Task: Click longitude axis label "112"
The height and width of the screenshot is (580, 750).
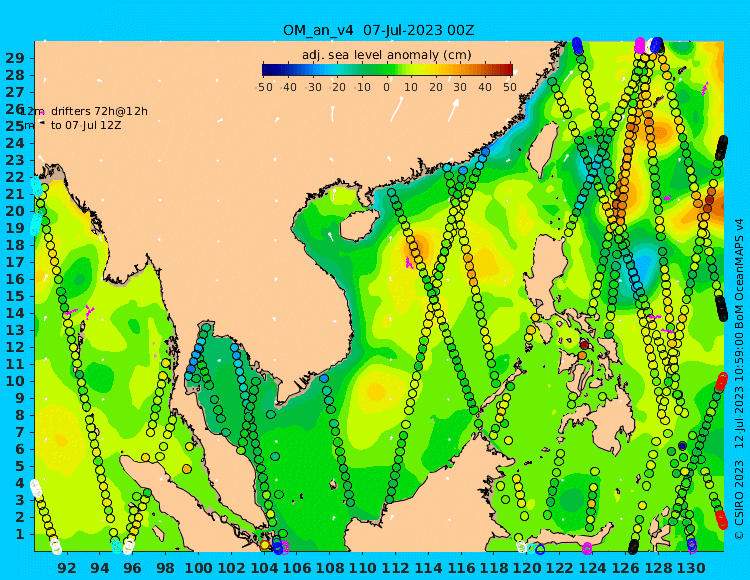Action: point(395,568)
